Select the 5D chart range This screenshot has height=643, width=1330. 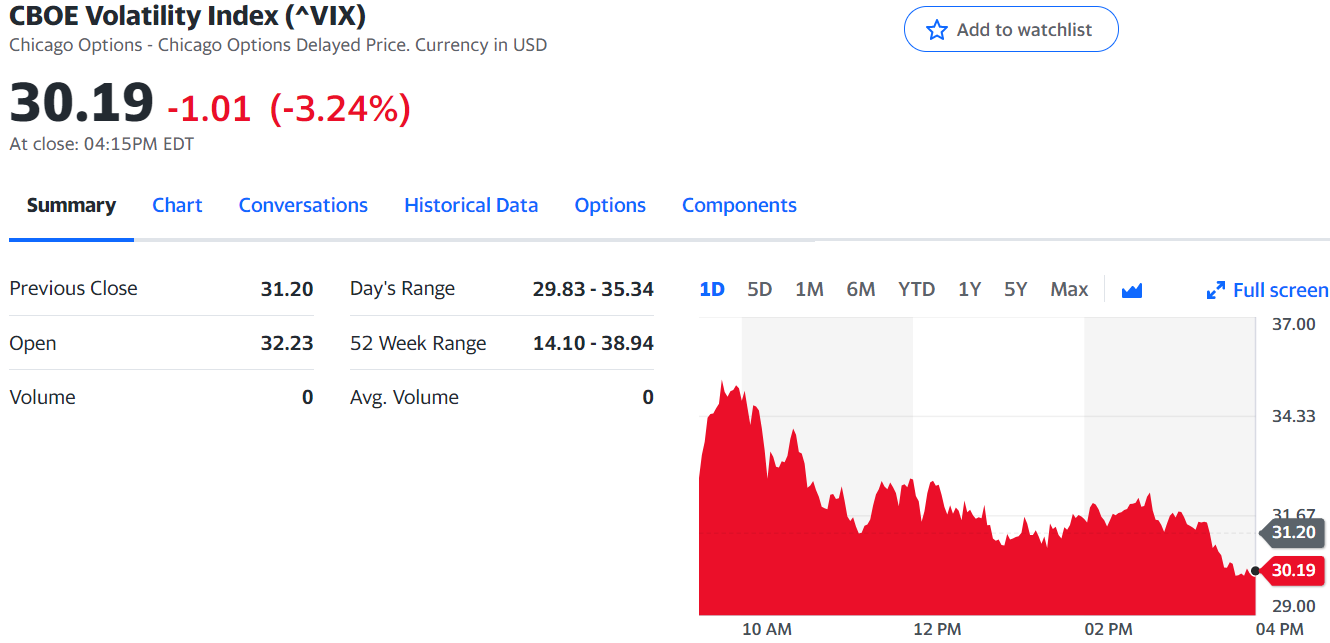(760, 289)
